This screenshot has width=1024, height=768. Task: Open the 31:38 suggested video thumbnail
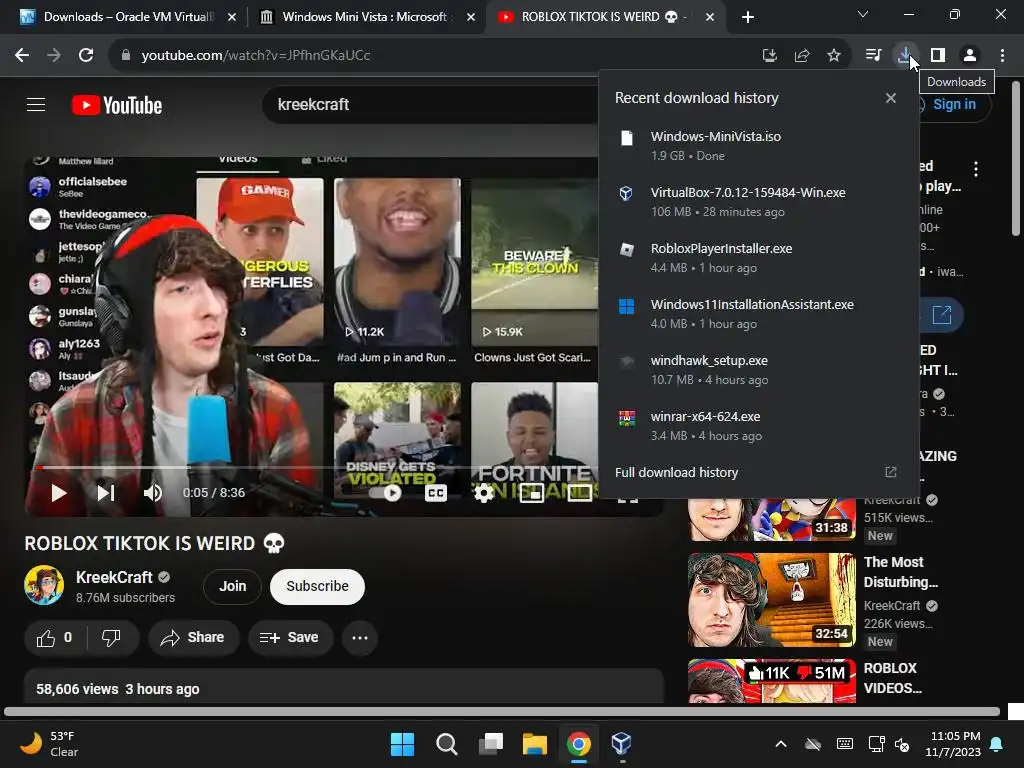[x=772, y=519]
